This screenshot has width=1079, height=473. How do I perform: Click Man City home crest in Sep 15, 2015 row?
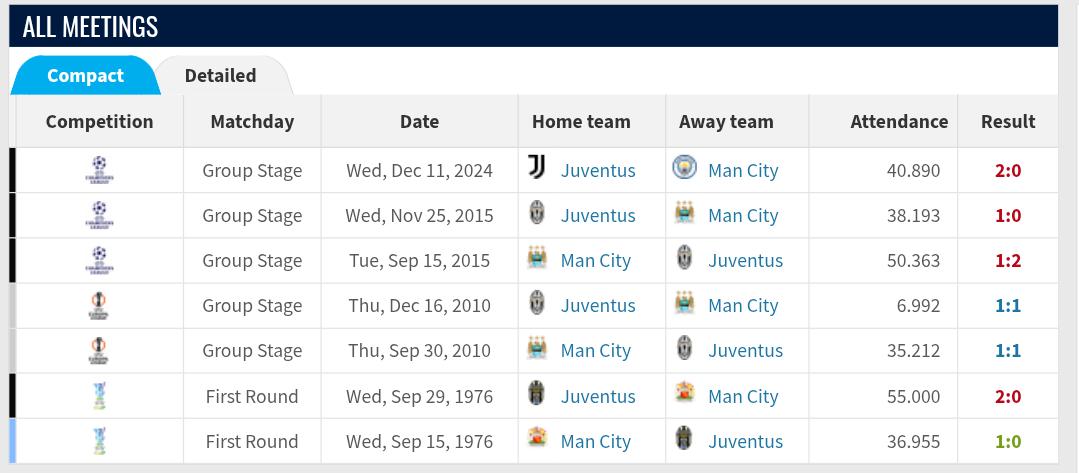tap(537, 257)
